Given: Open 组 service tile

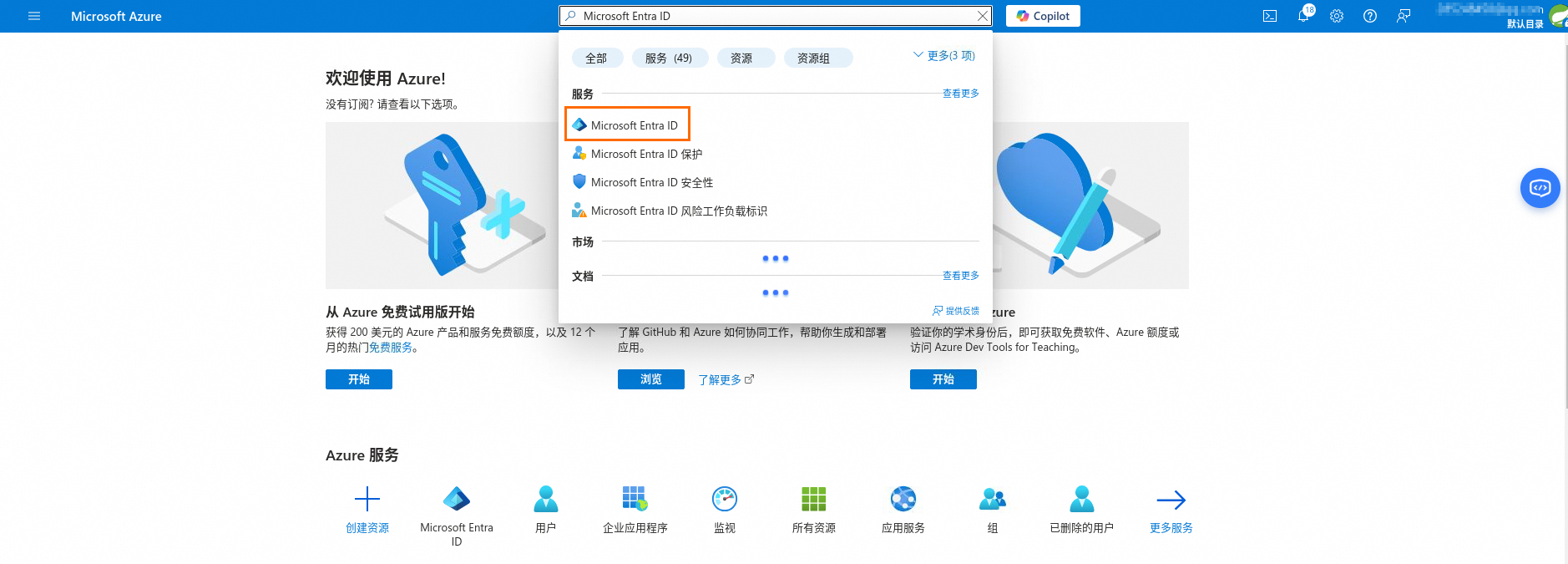Looking at the screenshot, I should (993, 508).
